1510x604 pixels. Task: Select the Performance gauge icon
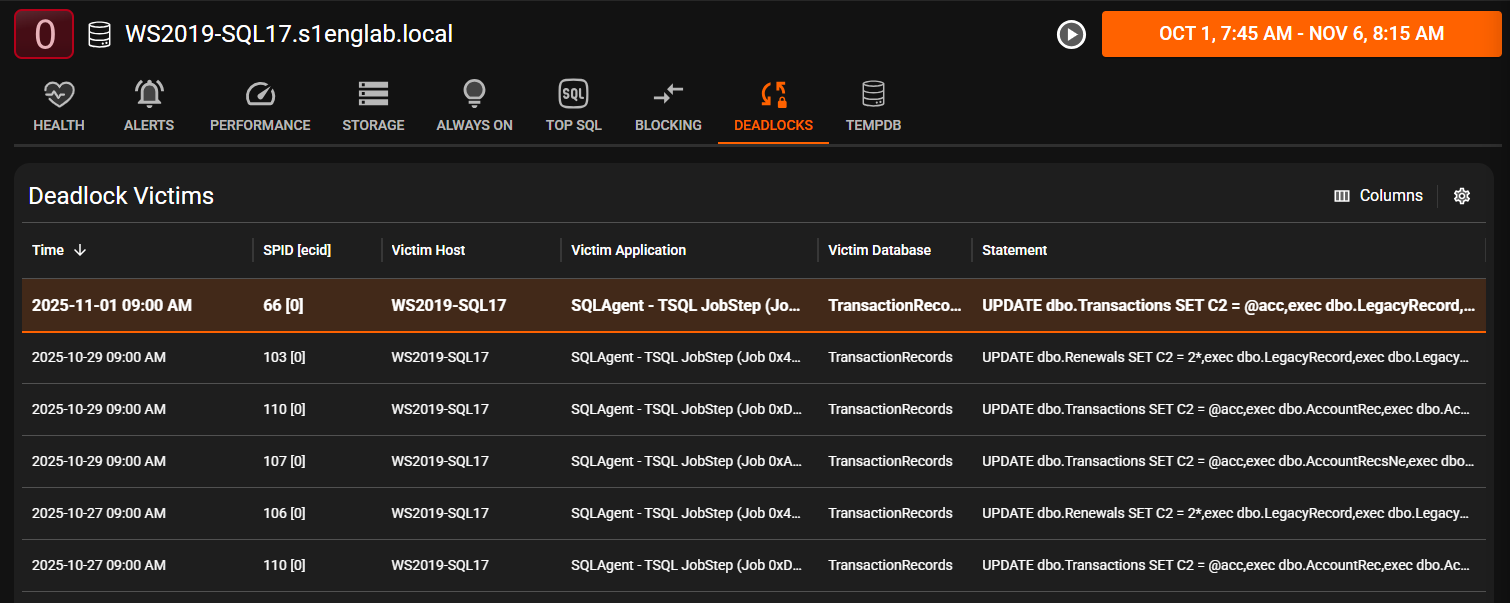(260, 95)
